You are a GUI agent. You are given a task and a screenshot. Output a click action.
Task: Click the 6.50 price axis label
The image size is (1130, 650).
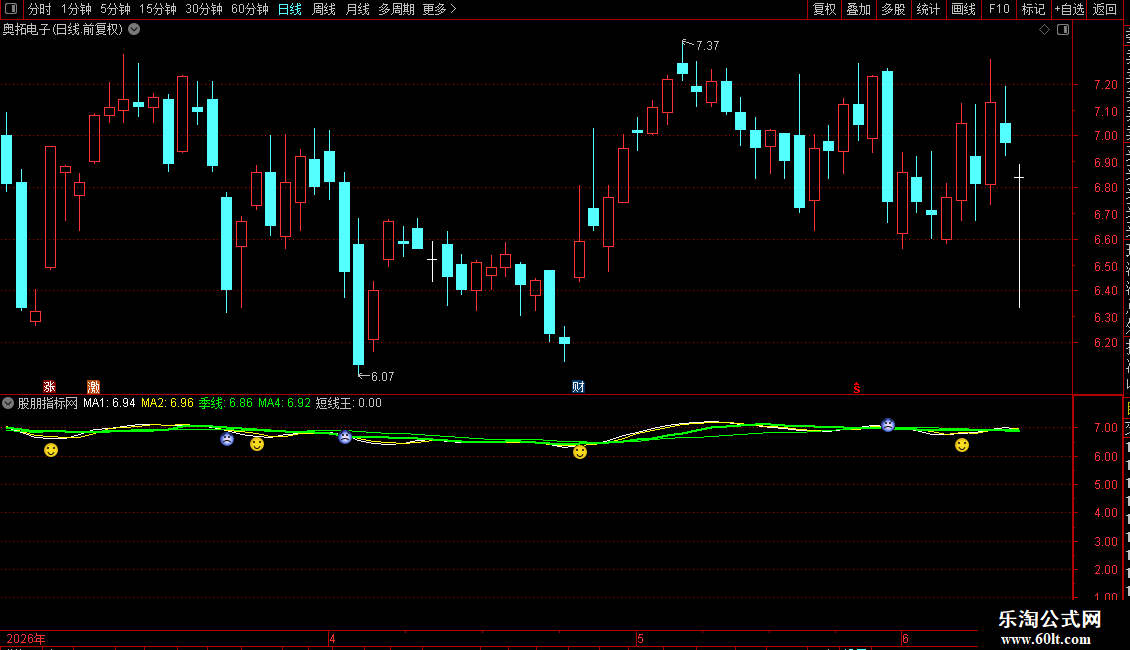[x=1105, y=267]
